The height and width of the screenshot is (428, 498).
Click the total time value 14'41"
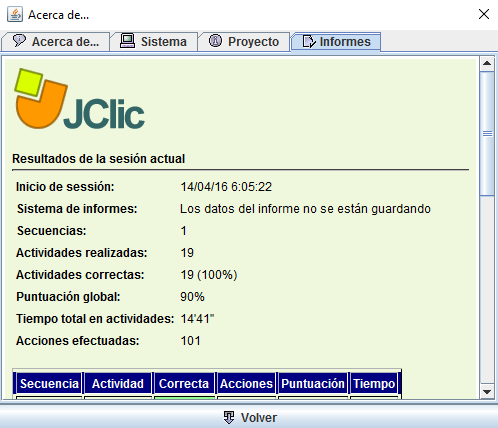[x=197, y=319]
